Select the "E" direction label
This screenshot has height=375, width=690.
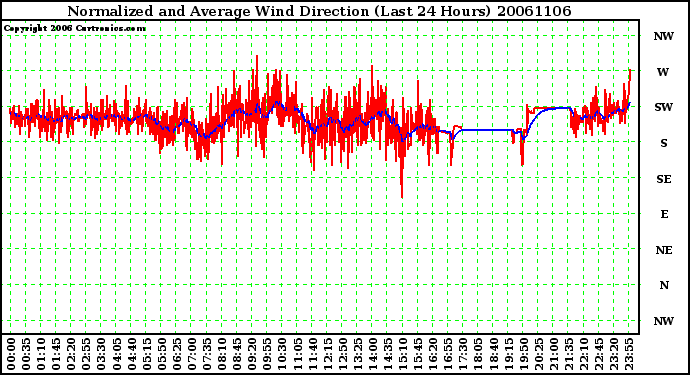[664, 214]
